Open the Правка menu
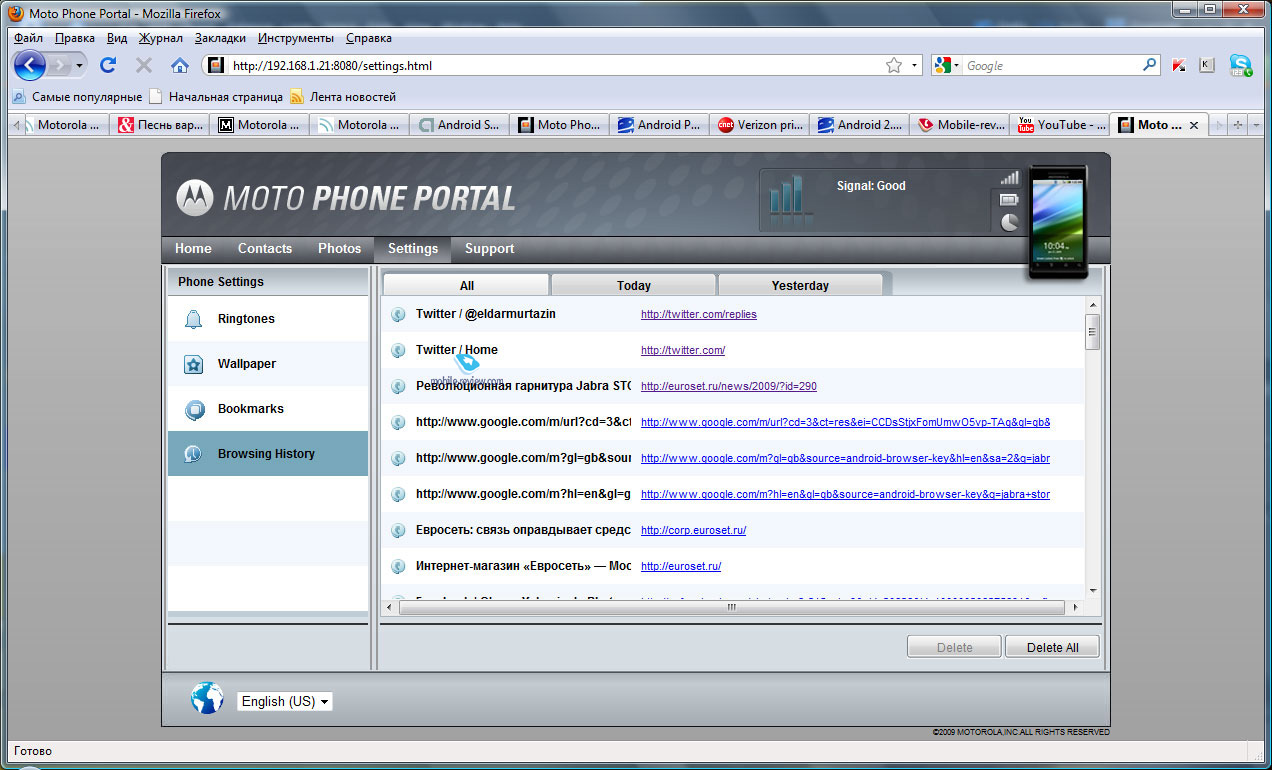The image size is (1272, 770). tap(75, 38)
